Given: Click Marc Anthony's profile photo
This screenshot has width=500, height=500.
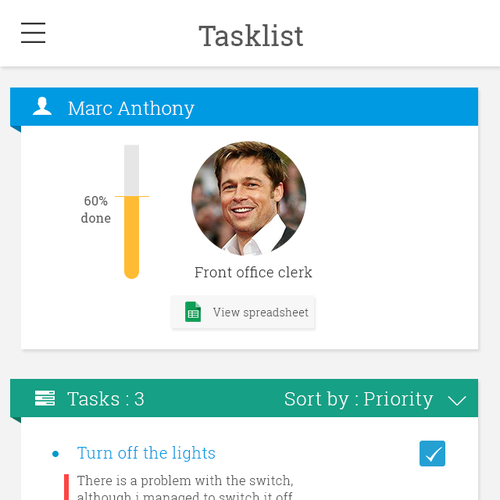Looking at the screenshot, I should pyautogui.click(x=249, y=198).
